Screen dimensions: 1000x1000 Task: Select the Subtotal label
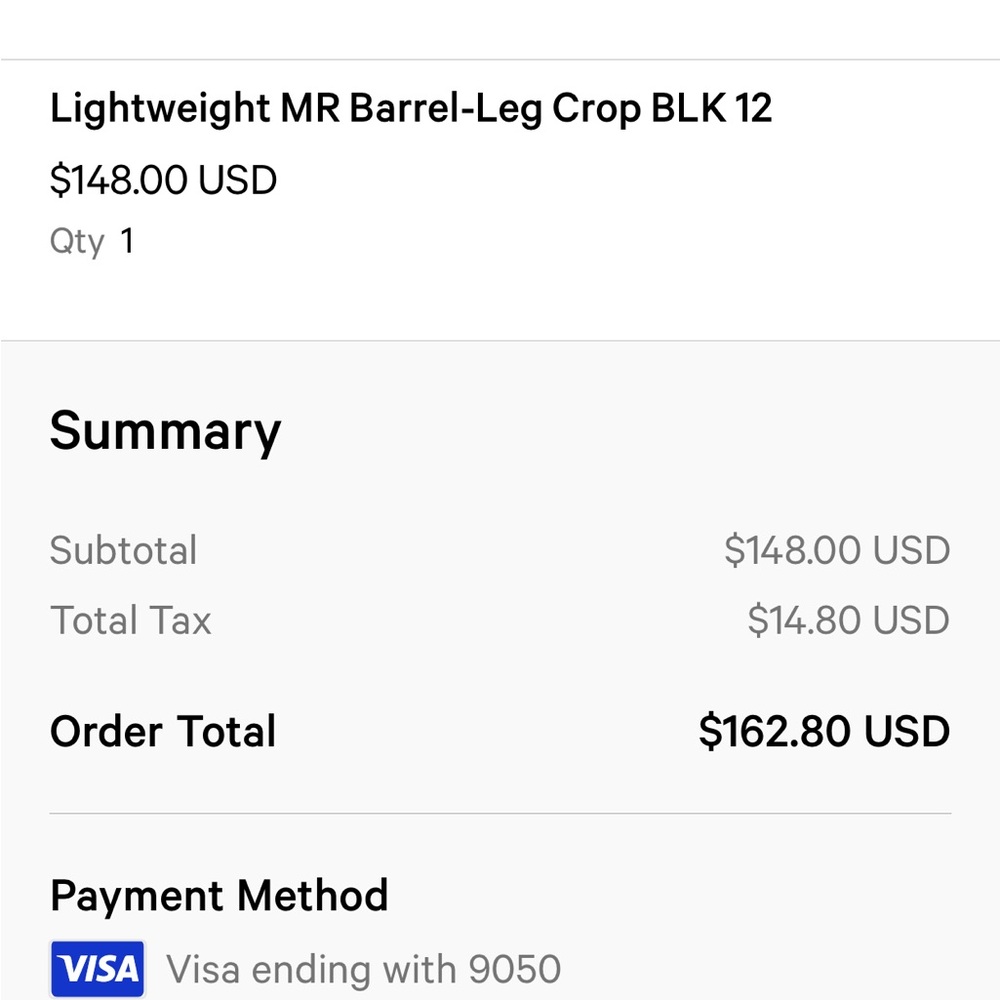pyautogui.click(x=124, y=550)
